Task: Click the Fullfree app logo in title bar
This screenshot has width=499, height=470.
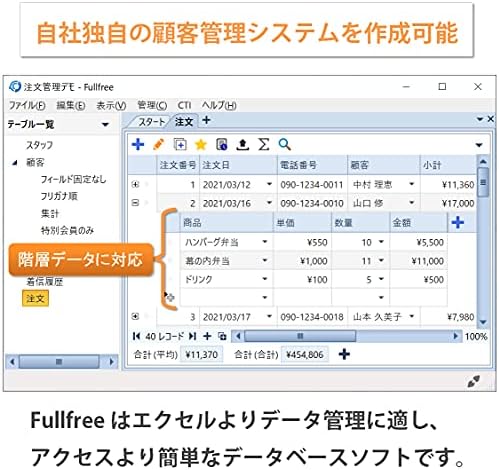Action: pos(15,87)
